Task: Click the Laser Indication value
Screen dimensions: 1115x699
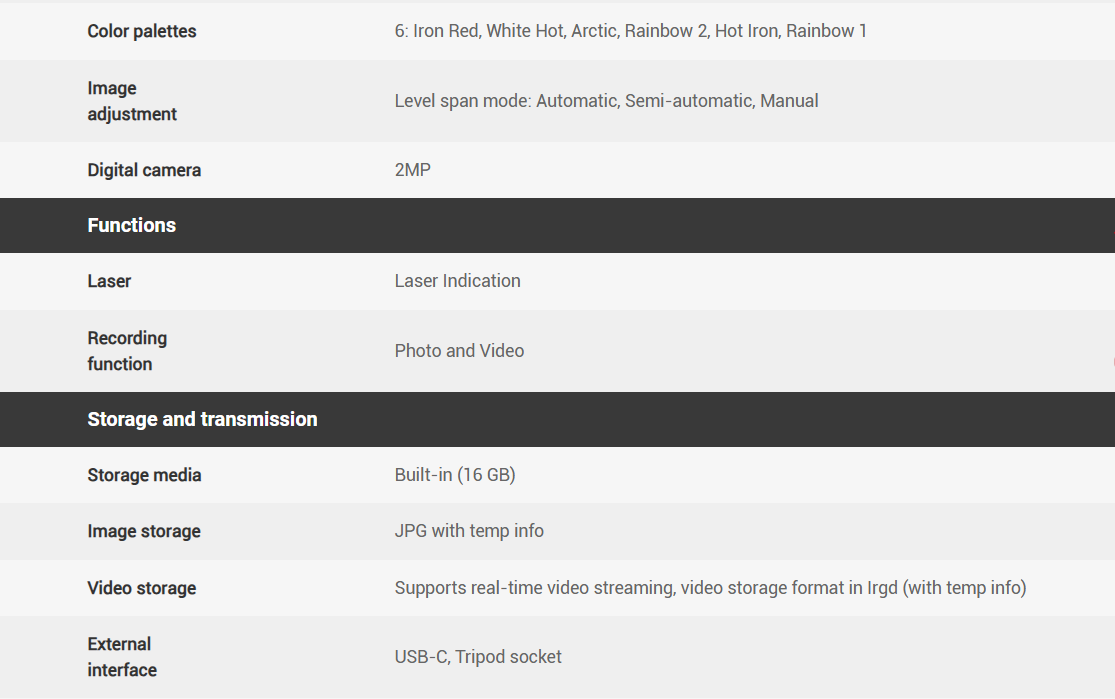Action: tap(457, 281)
